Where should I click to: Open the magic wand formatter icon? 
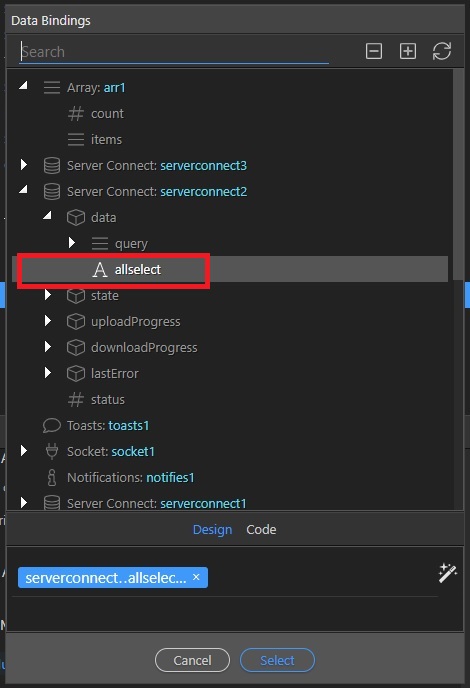coord(448,573)
